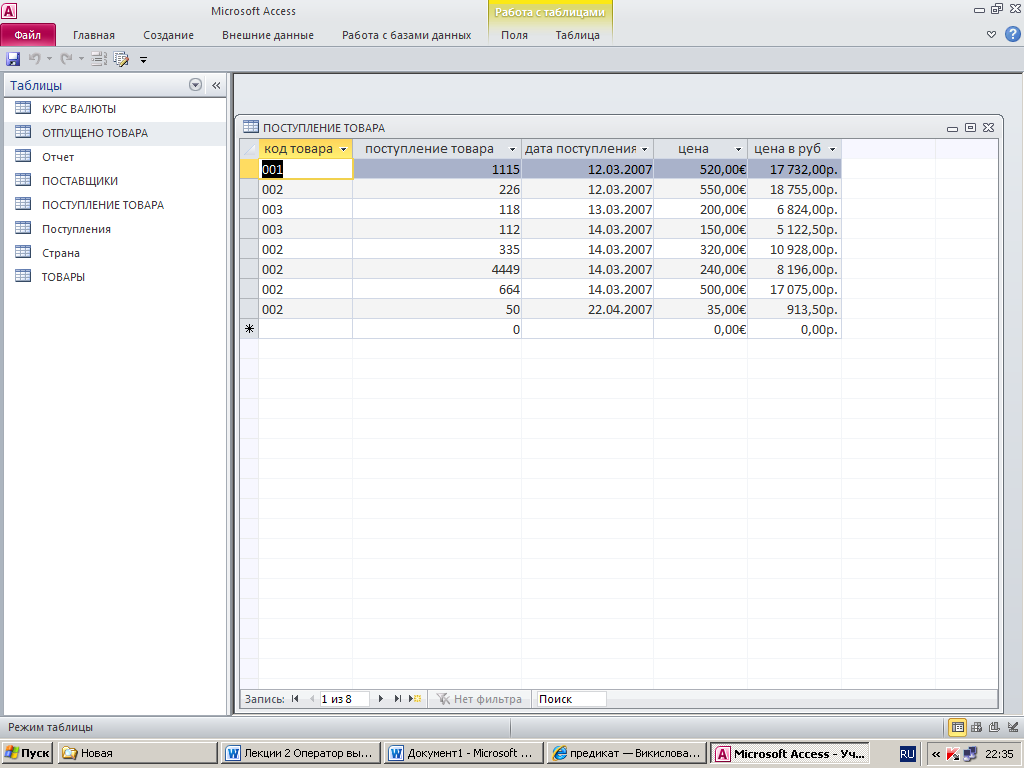Go to last record navigation button
Screen dimensions: 1024x768
pyautogui.click(x=397, y=699)
